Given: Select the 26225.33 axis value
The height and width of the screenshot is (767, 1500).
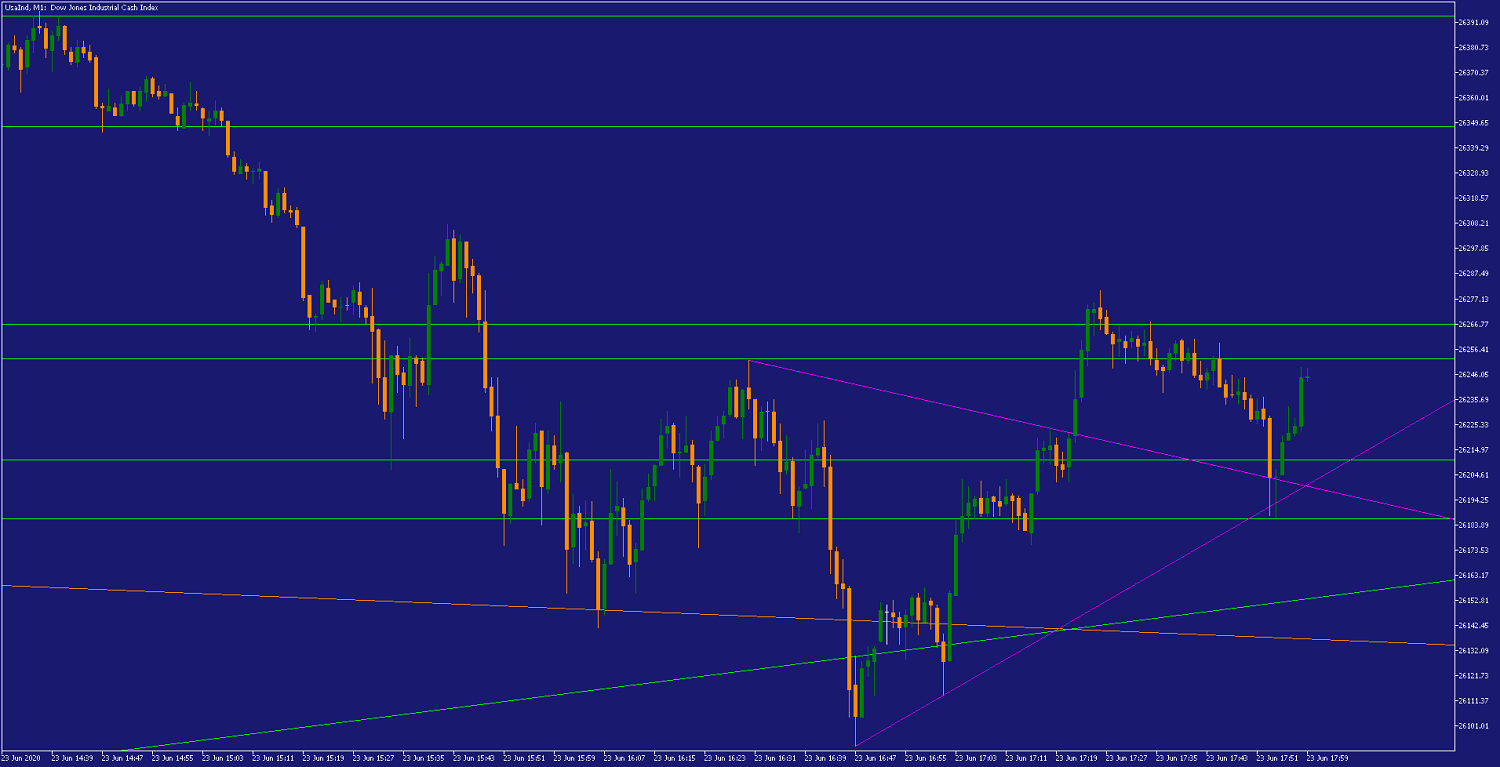Looking at the screenshot, I should (x=1473, y=424).
